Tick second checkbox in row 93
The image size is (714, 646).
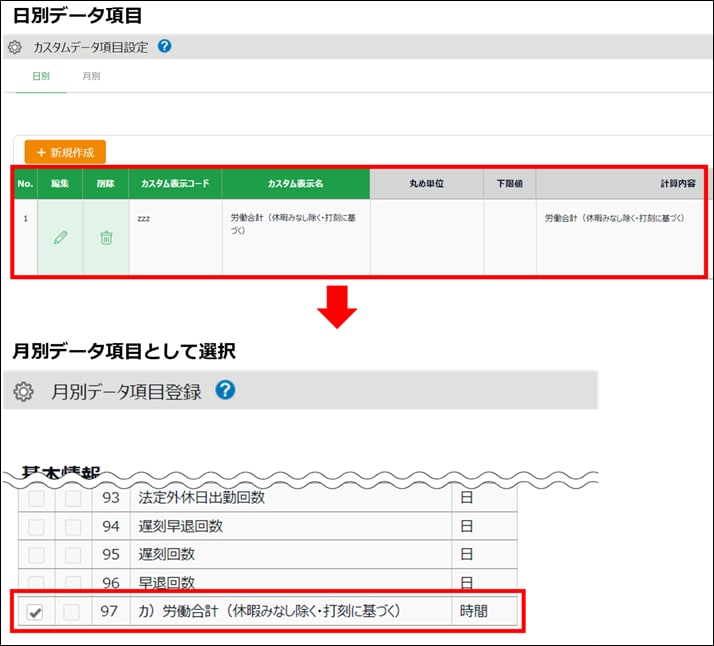click(73, 498)
